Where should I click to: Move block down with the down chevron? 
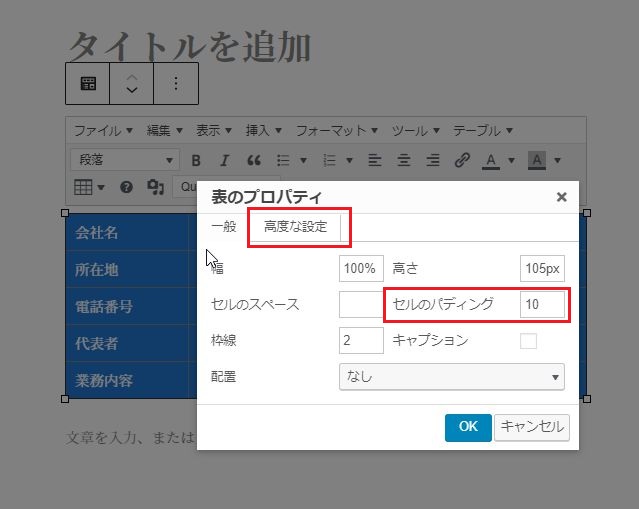[x=132, y=90]
